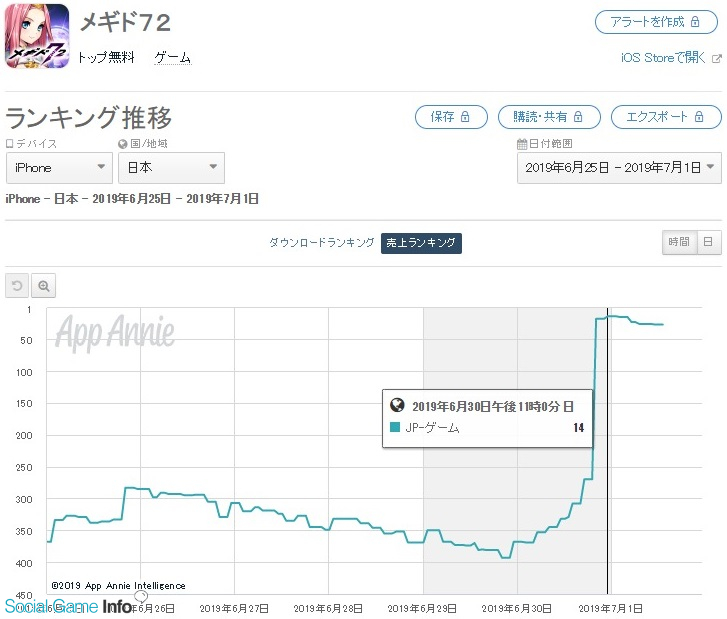Click the メギド72 app icon thumbnail
Screen dimensions: 727x619
pyautogui.click(x=37, y=36)
